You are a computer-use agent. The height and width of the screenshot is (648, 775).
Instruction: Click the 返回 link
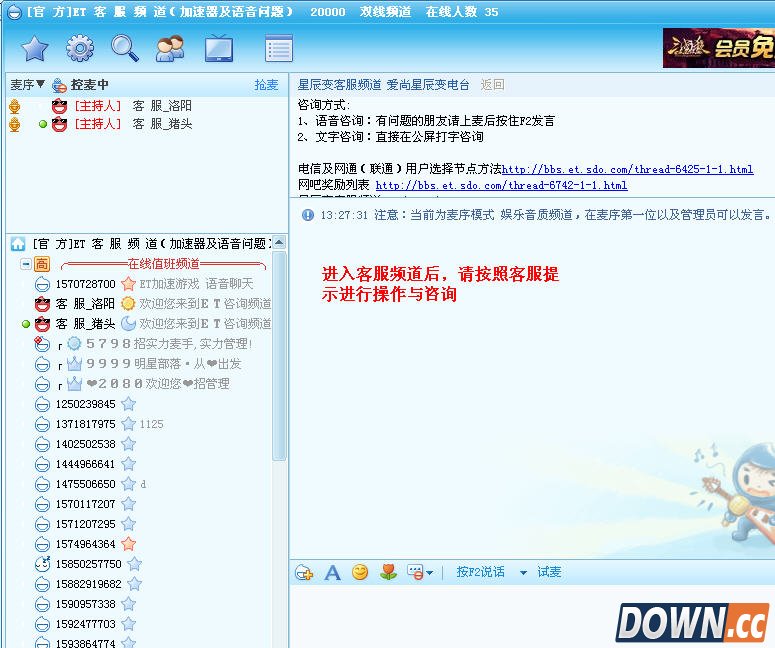(x=492, y=85)
